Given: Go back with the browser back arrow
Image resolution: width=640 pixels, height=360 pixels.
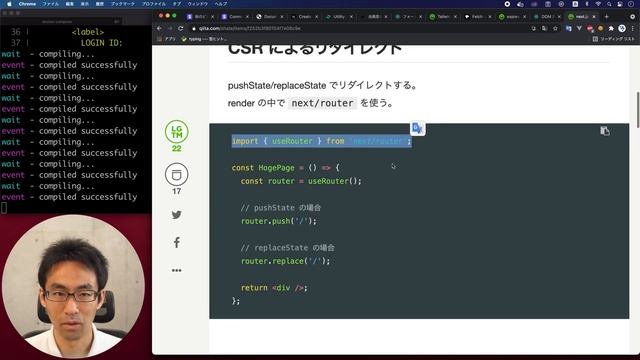Looking at the screenshot, I should (x=159, y=28).
